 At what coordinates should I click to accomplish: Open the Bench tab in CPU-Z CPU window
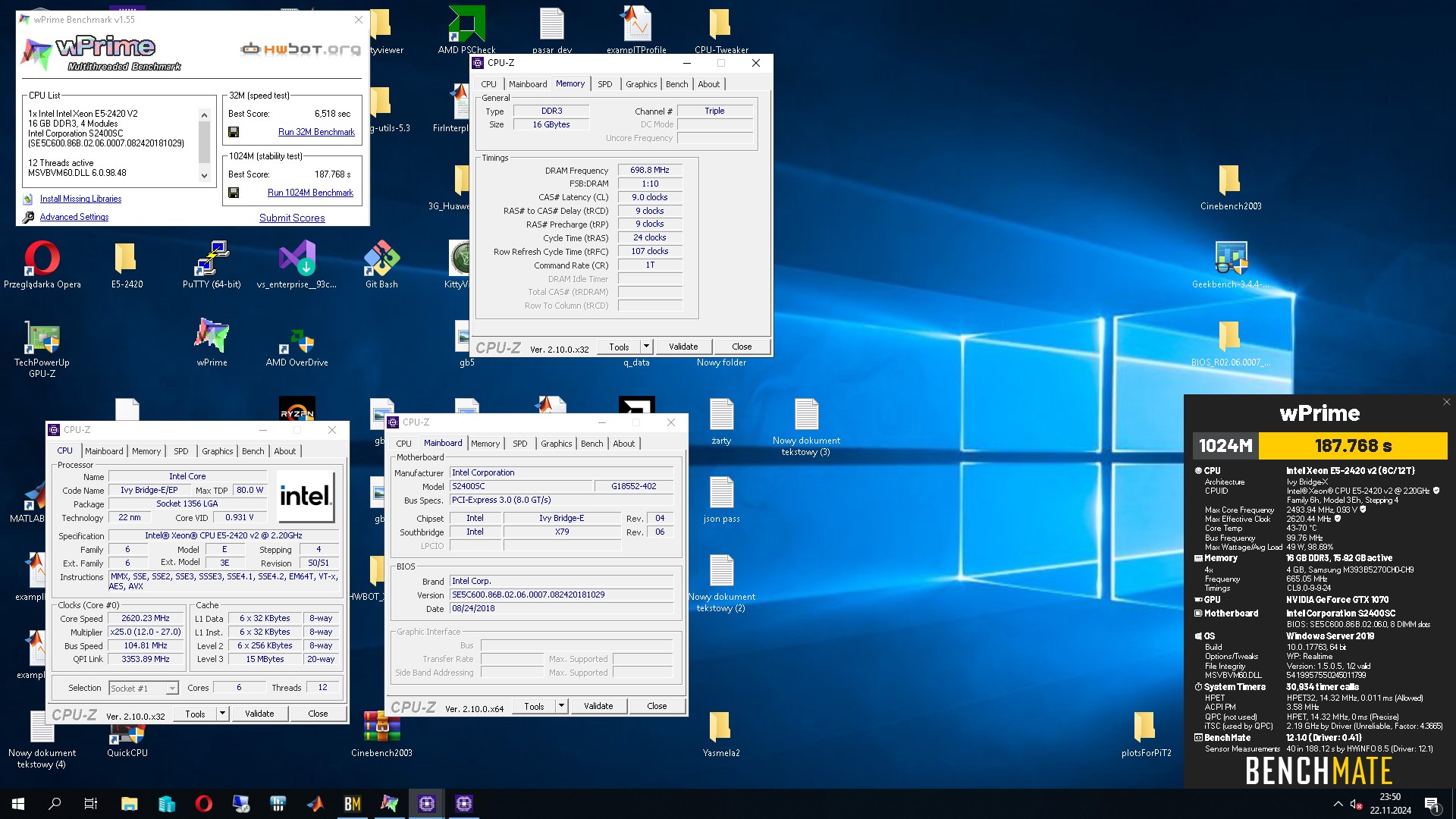[x=253, y=451]
